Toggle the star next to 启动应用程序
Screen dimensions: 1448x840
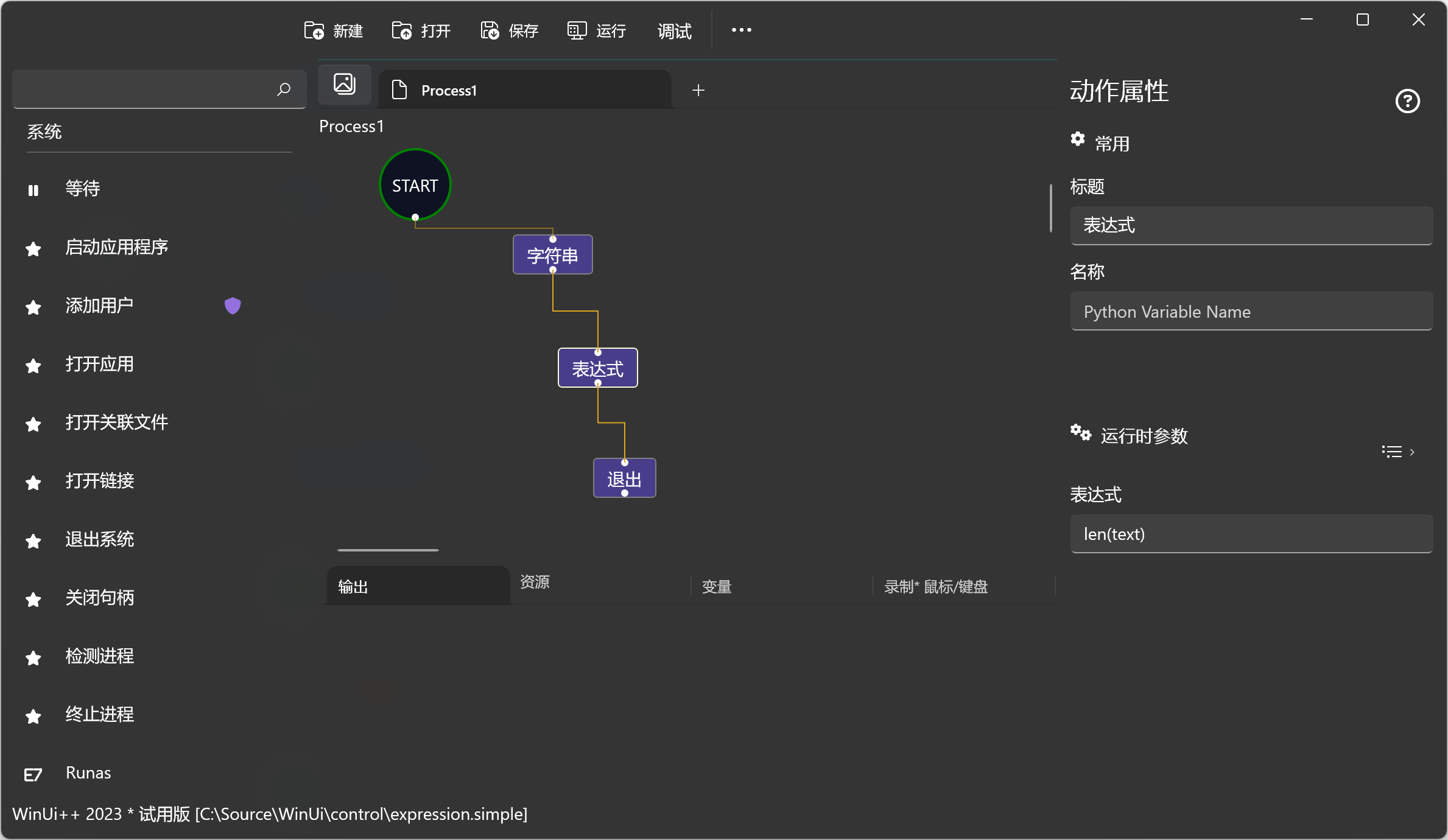click(33, 249)
